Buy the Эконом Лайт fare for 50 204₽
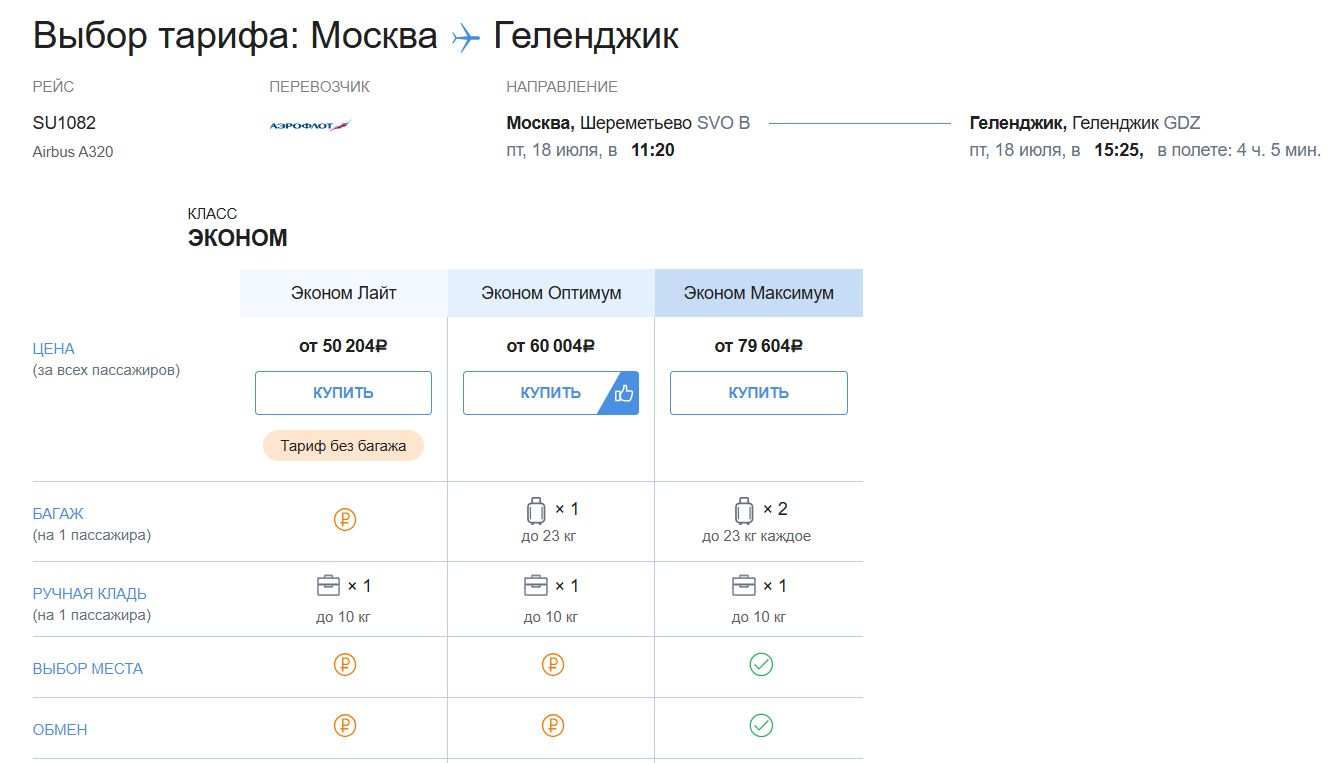Image resolution: width=1334 pixels, height=763 pixels. pos(343,393)
